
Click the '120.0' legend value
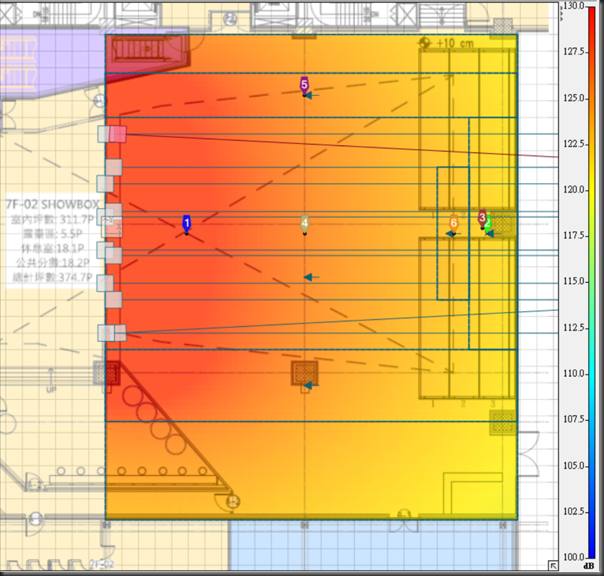pos(574,190)
